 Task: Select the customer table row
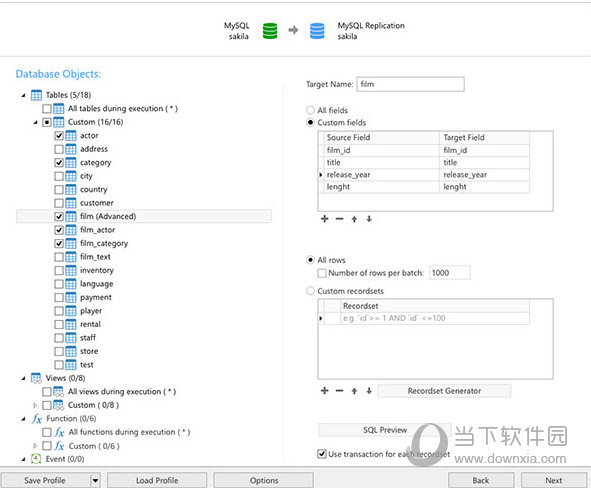[144, 203]
